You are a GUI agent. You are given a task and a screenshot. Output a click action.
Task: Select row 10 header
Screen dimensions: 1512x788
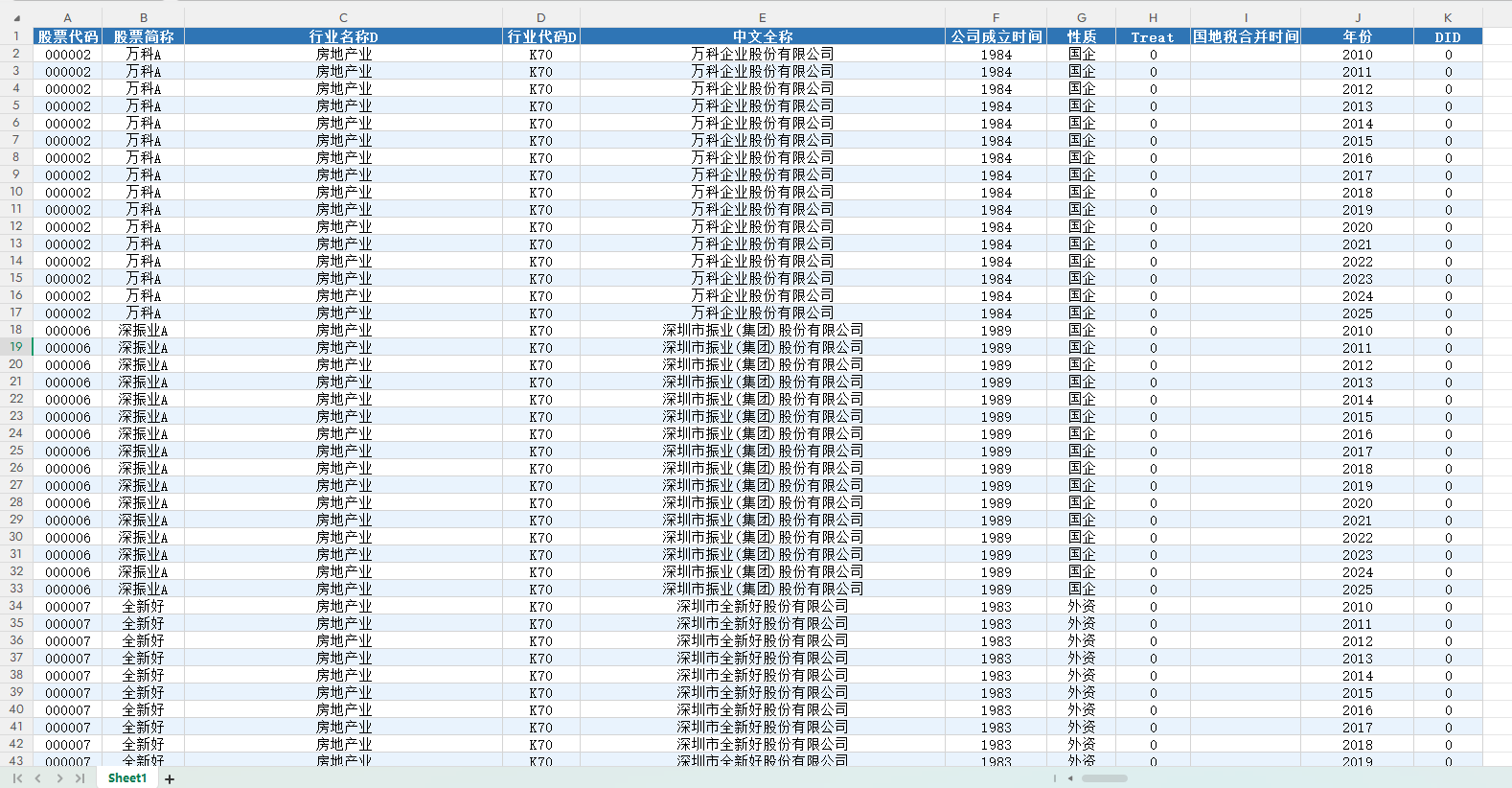(16, 192)
